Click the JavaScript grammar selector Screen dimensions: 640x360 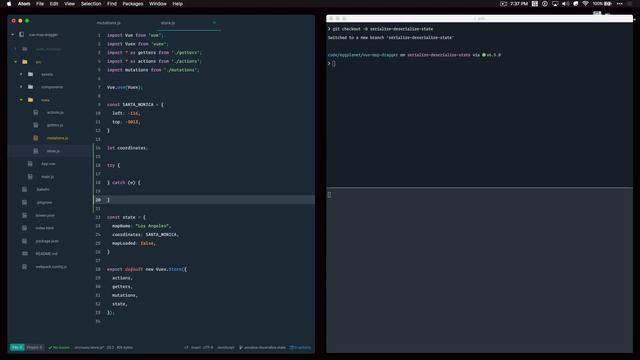(x=226, y=347)
